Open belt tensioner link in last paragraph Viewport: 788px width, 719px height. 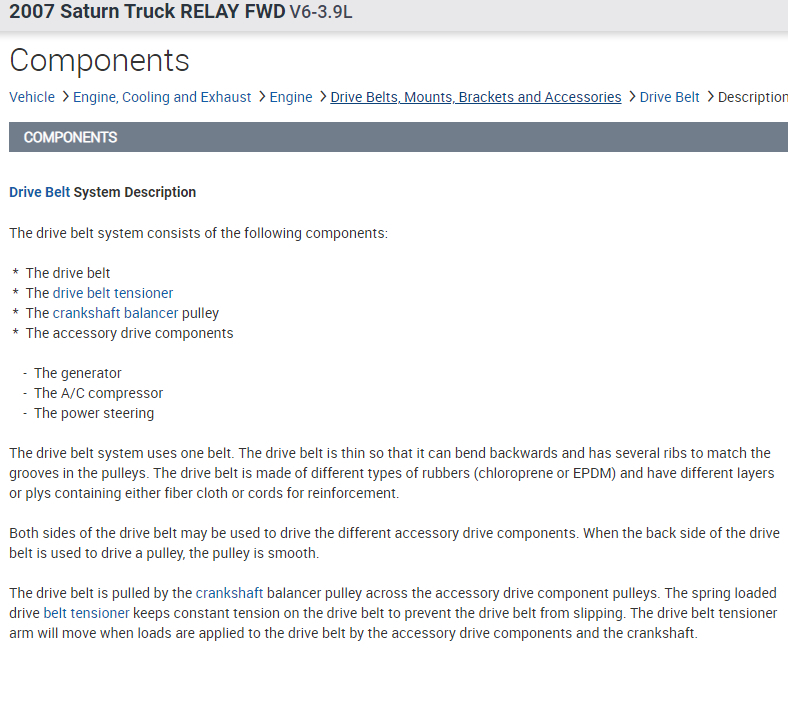tap(86, 613)
